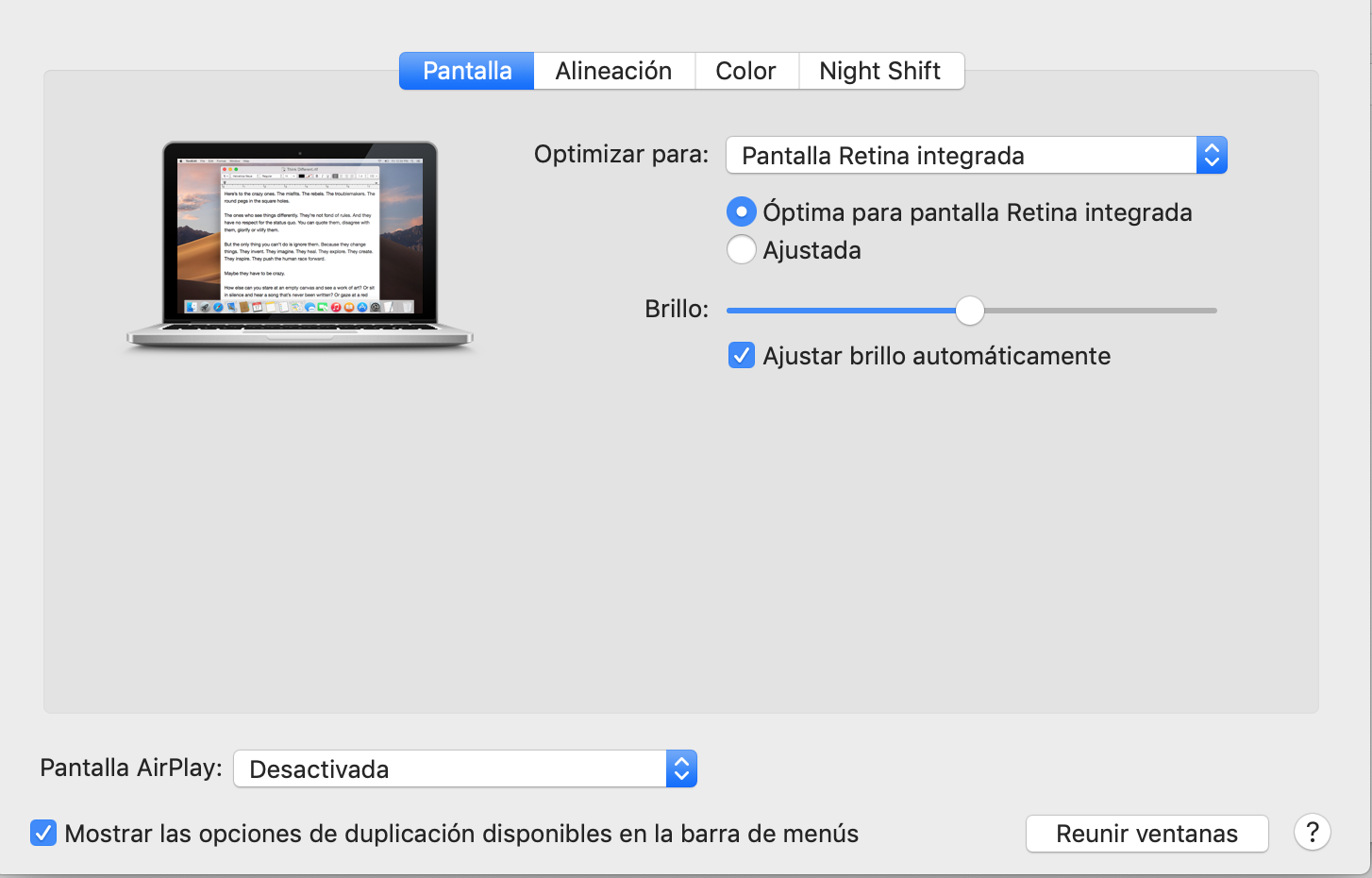This screenshot has height=878, width=1372.
Task: Click the Reunir ventanas button
Action: pyautogui.click(x=1147, y=834)
